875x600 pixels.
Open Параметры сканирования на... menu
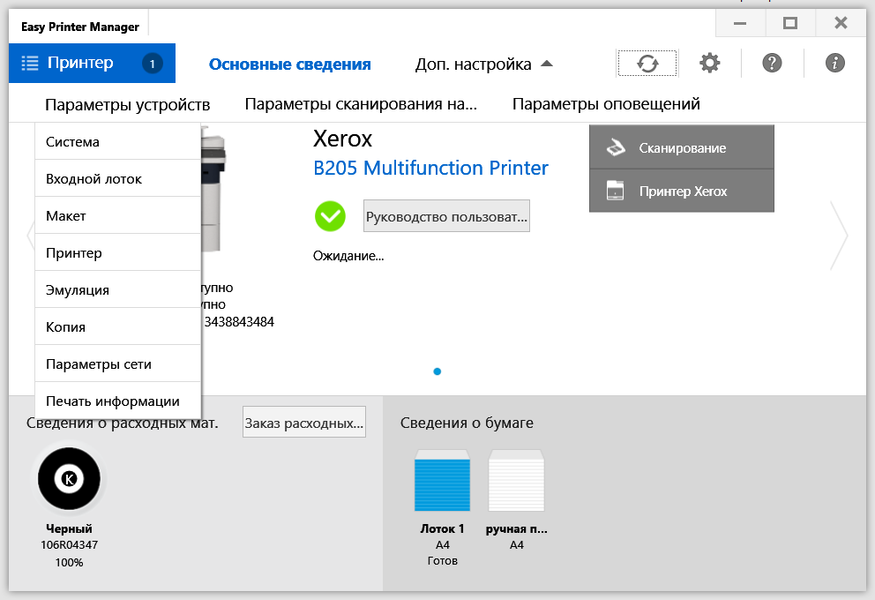click(361, 104)
